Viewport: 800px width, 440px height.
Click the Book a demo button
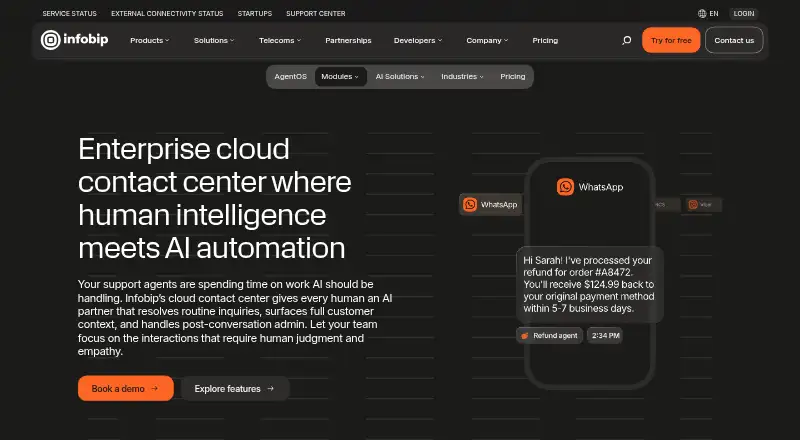[126, 388]
